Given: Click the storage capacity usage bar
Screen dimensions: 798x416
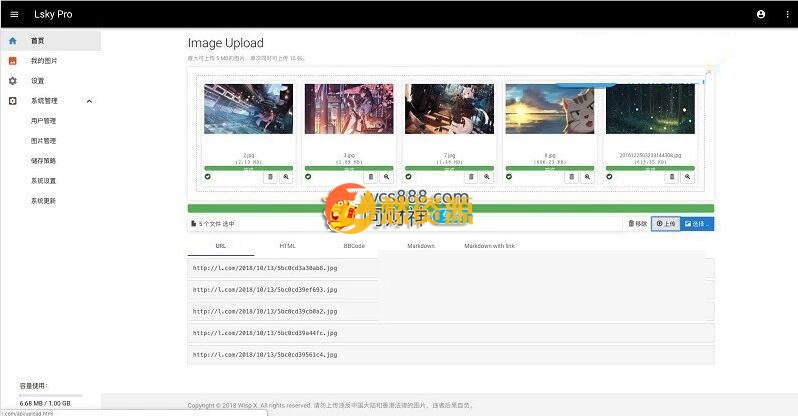Looking at the screenshot, I should (50, 395).
